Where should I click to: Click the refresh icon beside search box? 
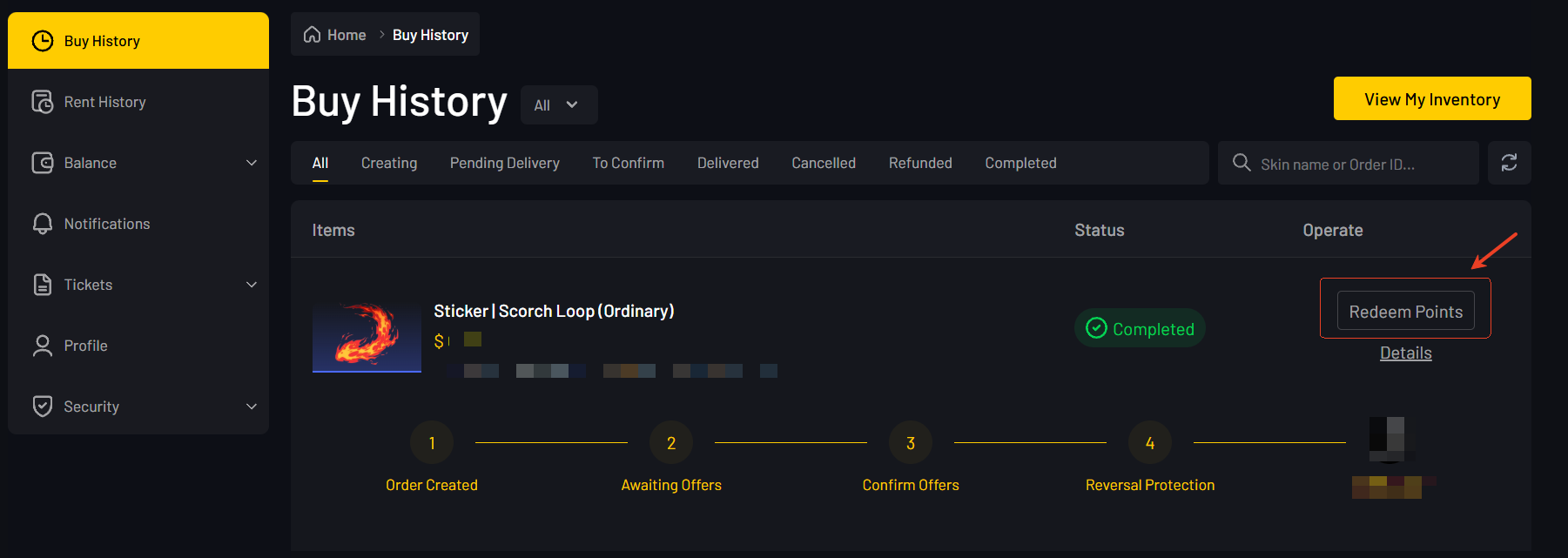pyautogui.click(x=1509, y=163)
